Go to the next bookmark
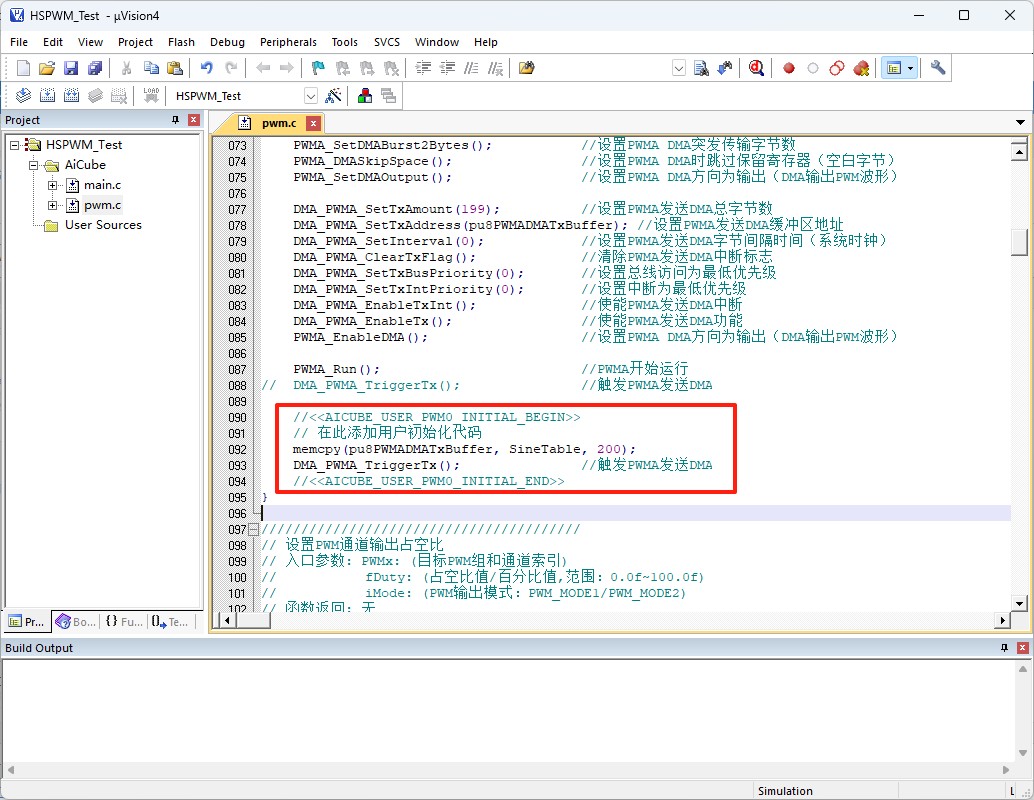 click(367, 68)
